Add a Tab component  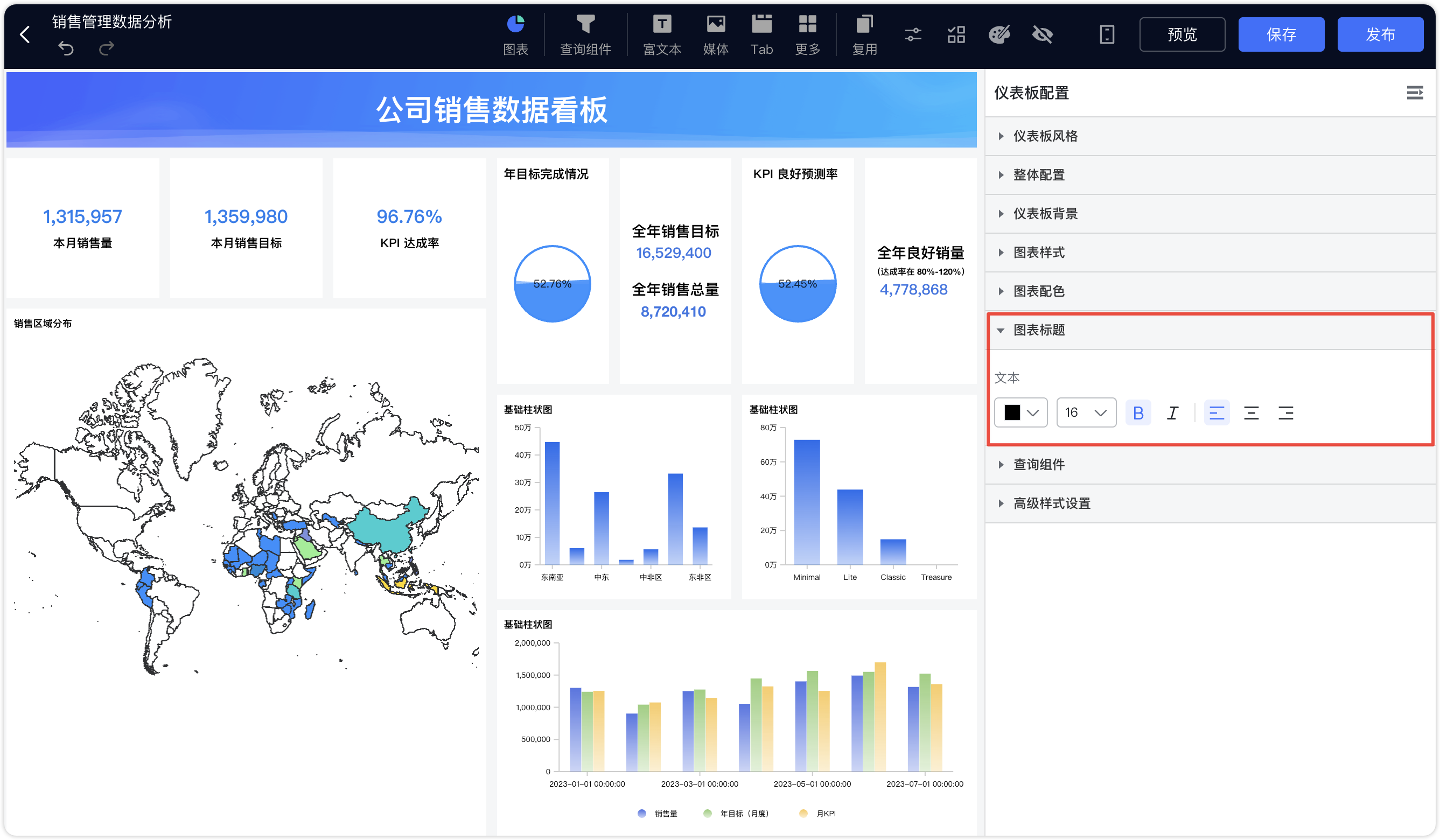click(x=761, y=35)
